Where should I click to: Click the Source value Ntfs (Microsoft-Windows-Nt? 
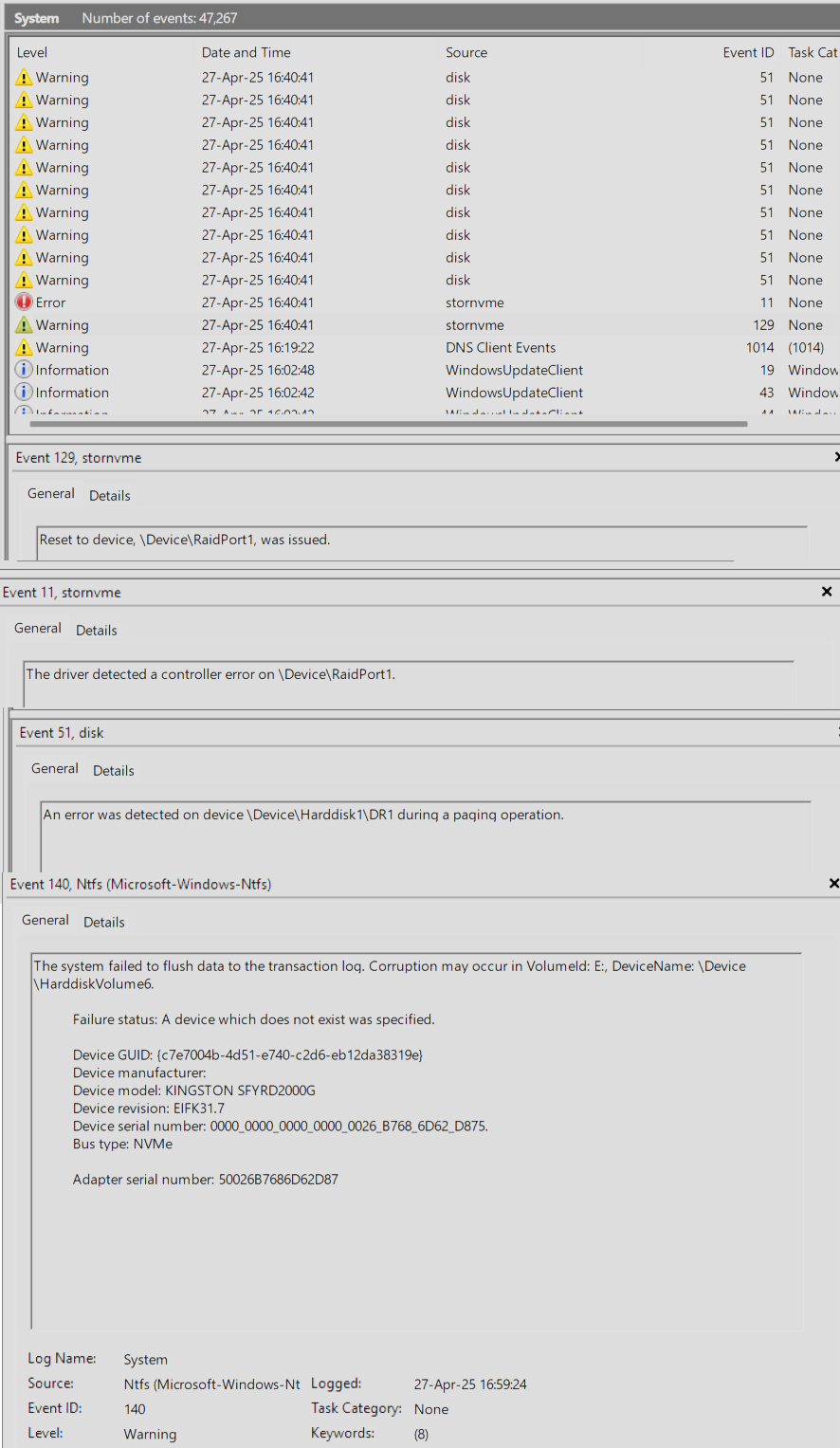[x=212, y=1384]
